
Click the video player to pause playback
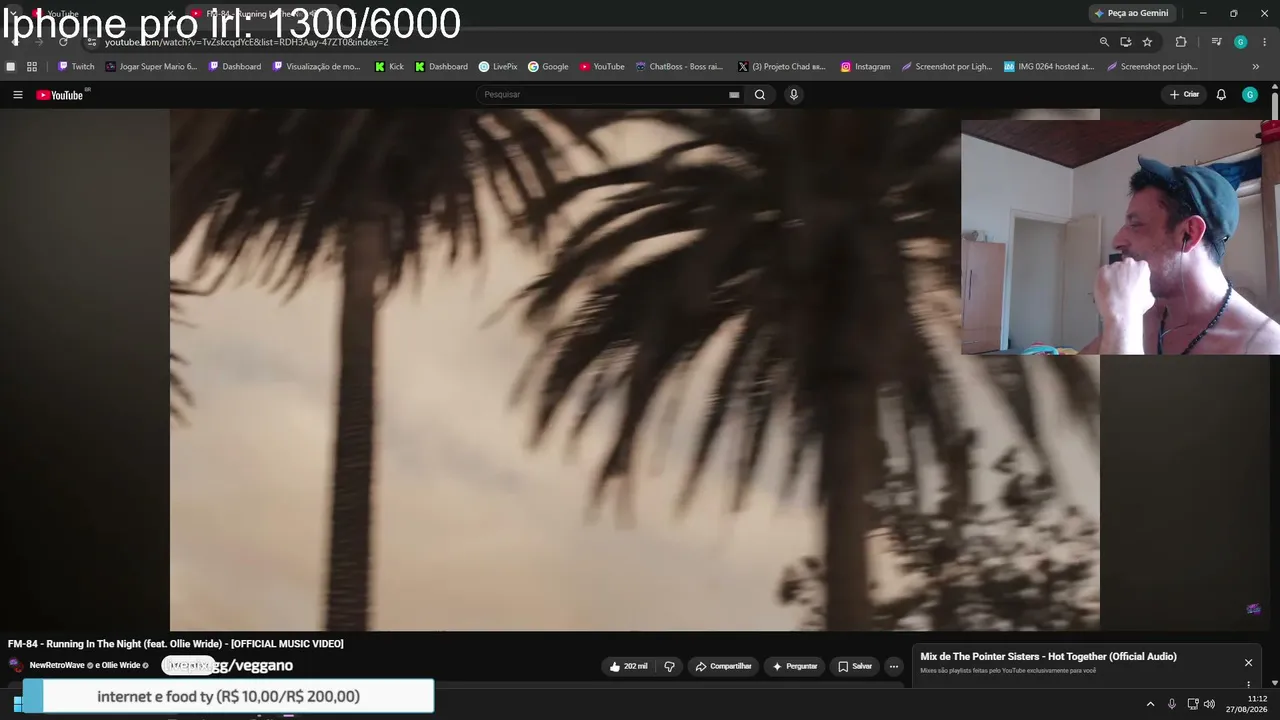coord(635,370)
